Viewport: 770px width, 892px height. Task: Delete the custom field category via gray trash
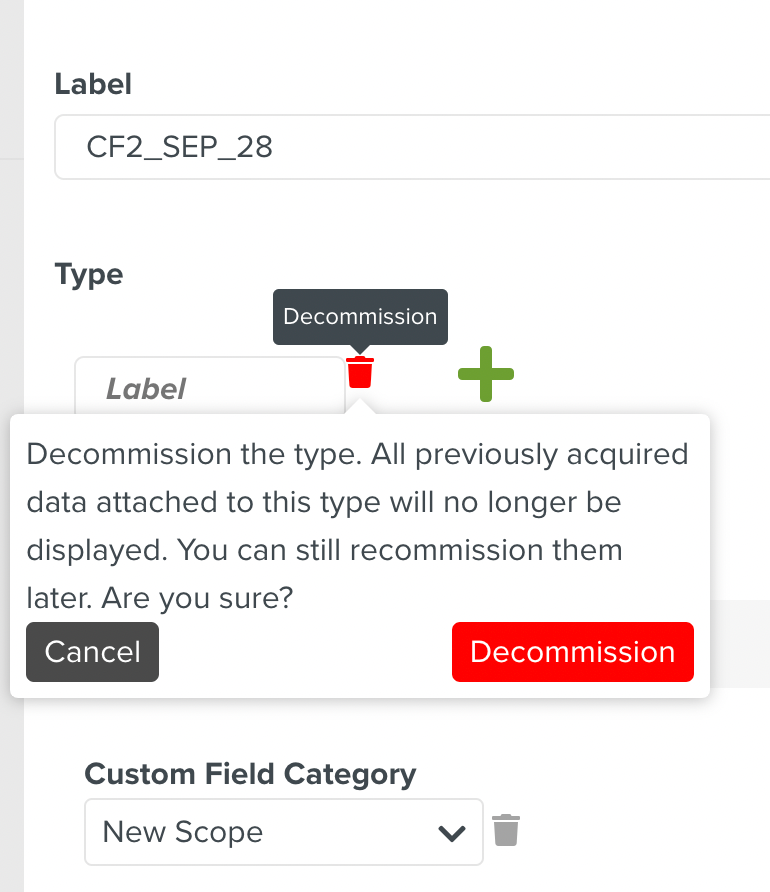506,830
